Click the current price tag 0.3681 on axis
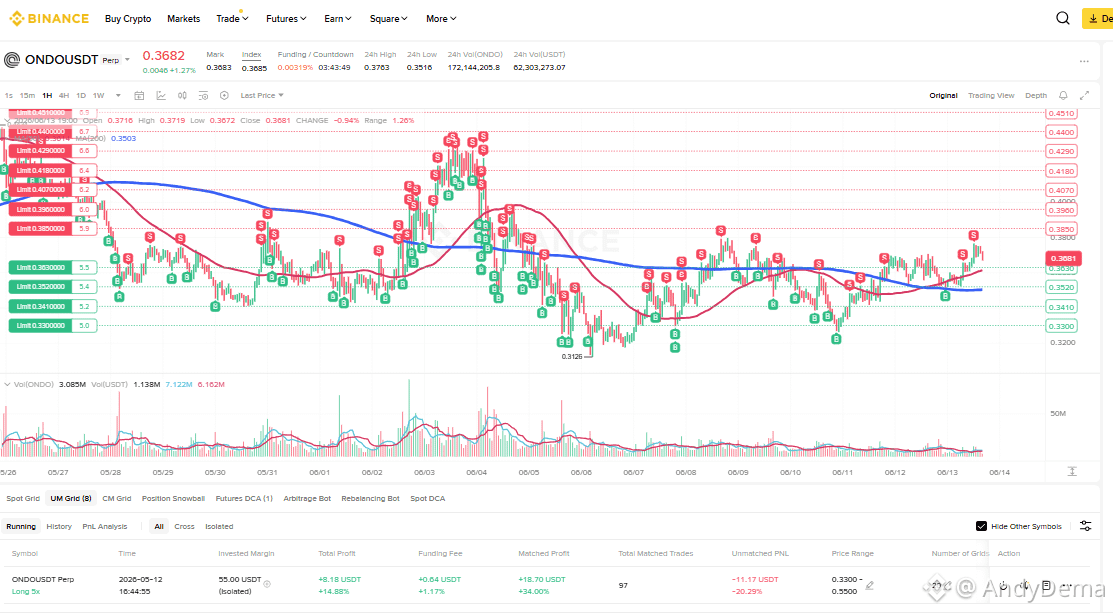Viewport: 1113px width, 613px height. click(1063, 258)
